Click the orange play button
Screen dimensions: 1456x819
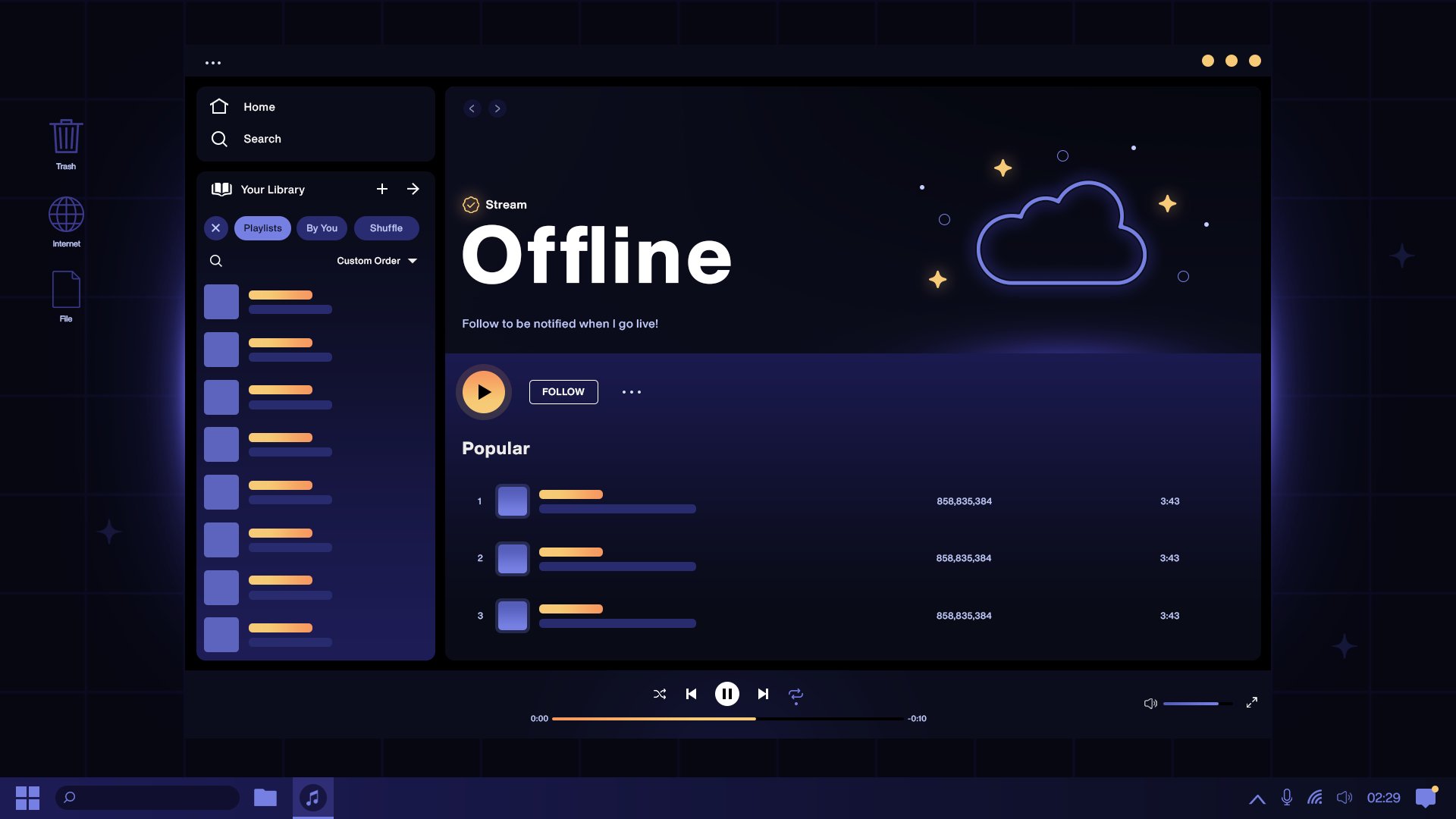click(x=484, y=392)
